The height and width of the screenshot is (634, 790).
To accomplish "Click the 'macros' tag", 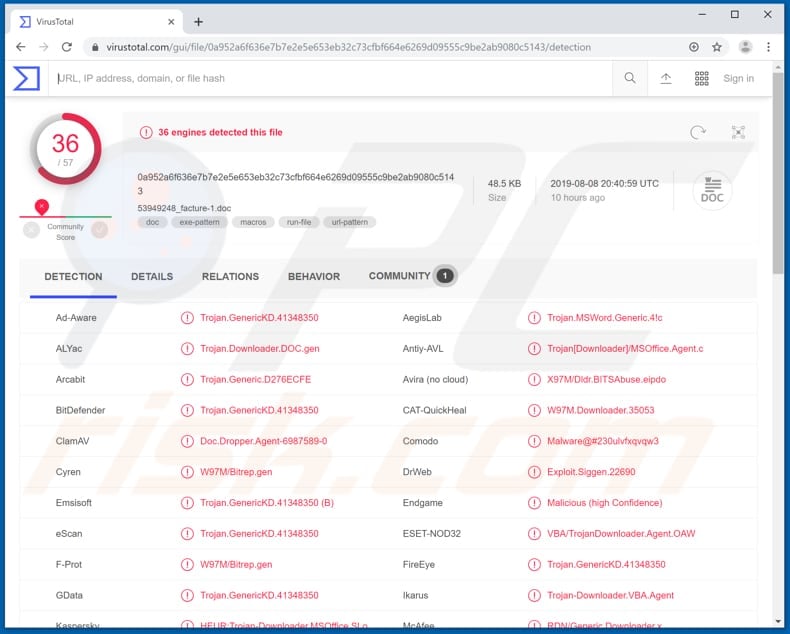I will (x=253, y=222).
